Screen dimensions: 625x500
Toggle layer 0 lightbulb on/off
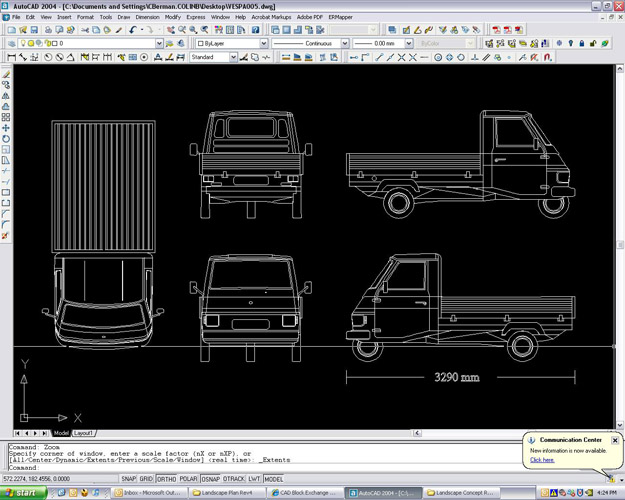tap(23, 43)
